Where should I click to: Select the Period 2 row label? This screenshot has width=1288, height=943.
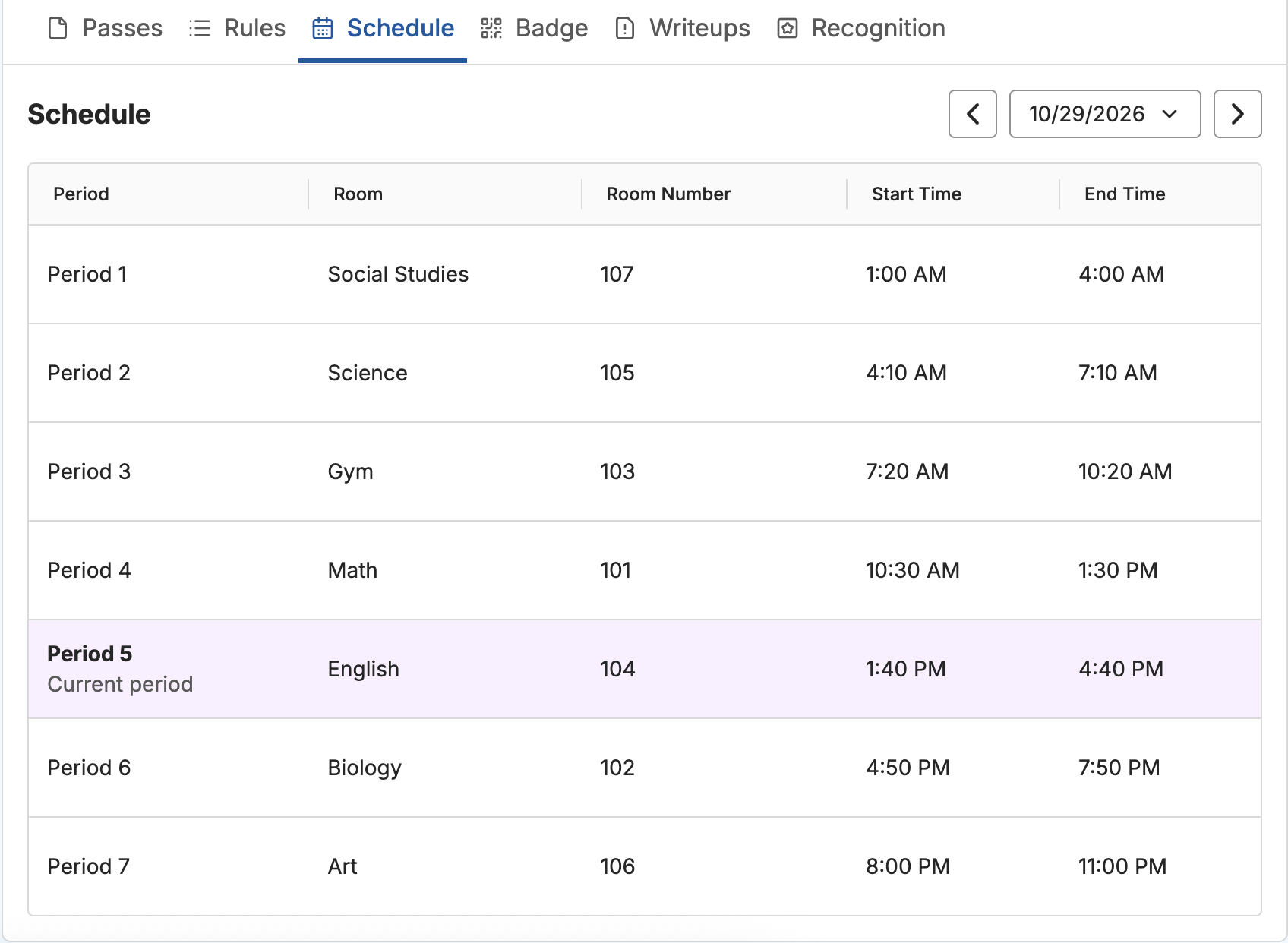coord(89,373)
